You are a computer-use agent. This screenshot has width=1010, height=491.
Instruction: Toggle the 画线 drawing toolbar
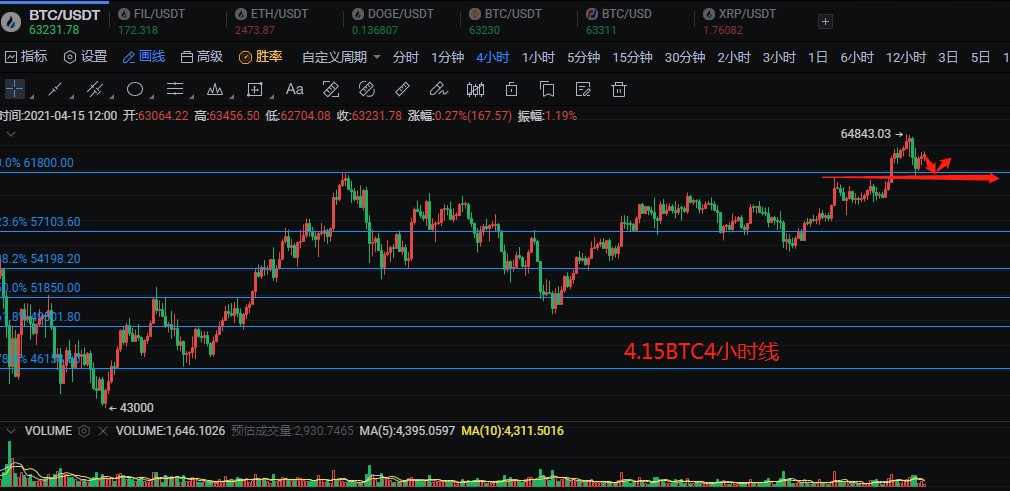[x=142, y=57]
